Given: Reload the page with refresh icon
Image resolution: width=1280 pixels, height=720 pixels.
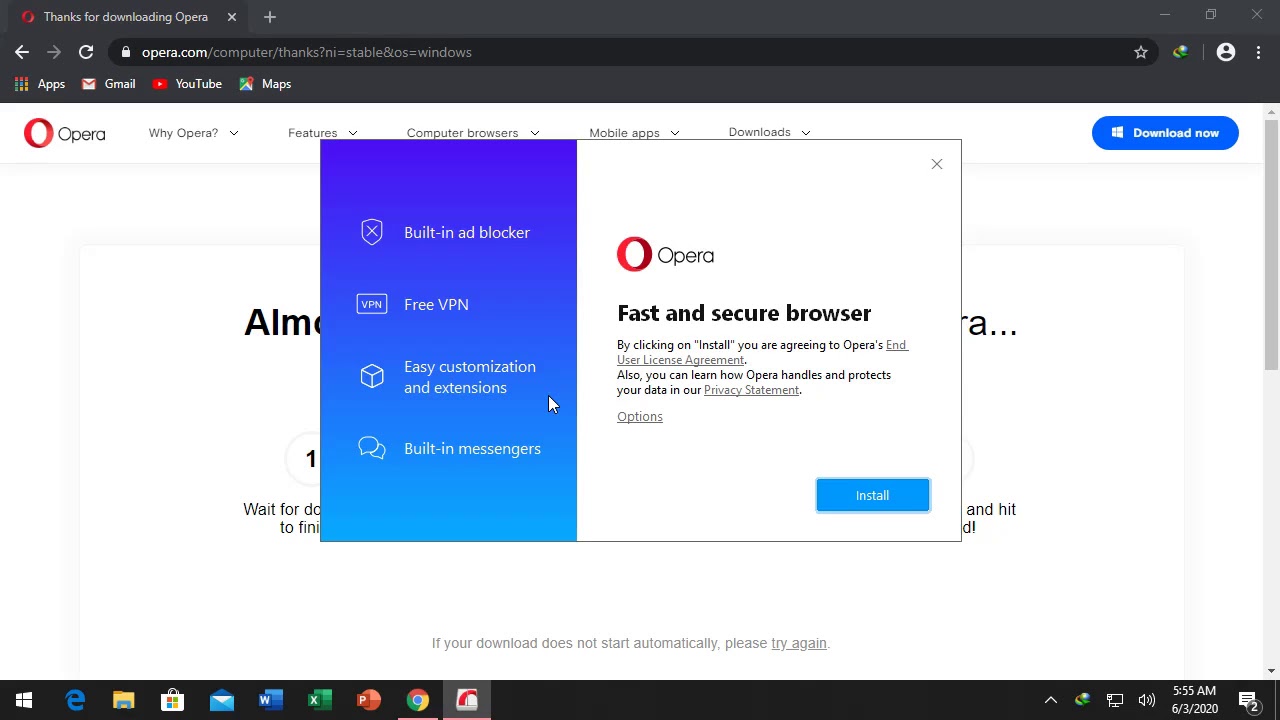Looking at the screenshot, I should click(86, 52).
